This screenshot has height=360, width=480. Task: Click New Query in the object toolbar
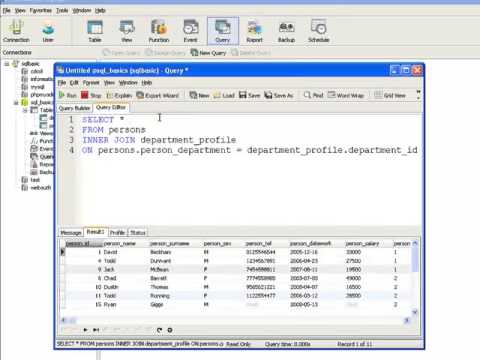(208, 53)
